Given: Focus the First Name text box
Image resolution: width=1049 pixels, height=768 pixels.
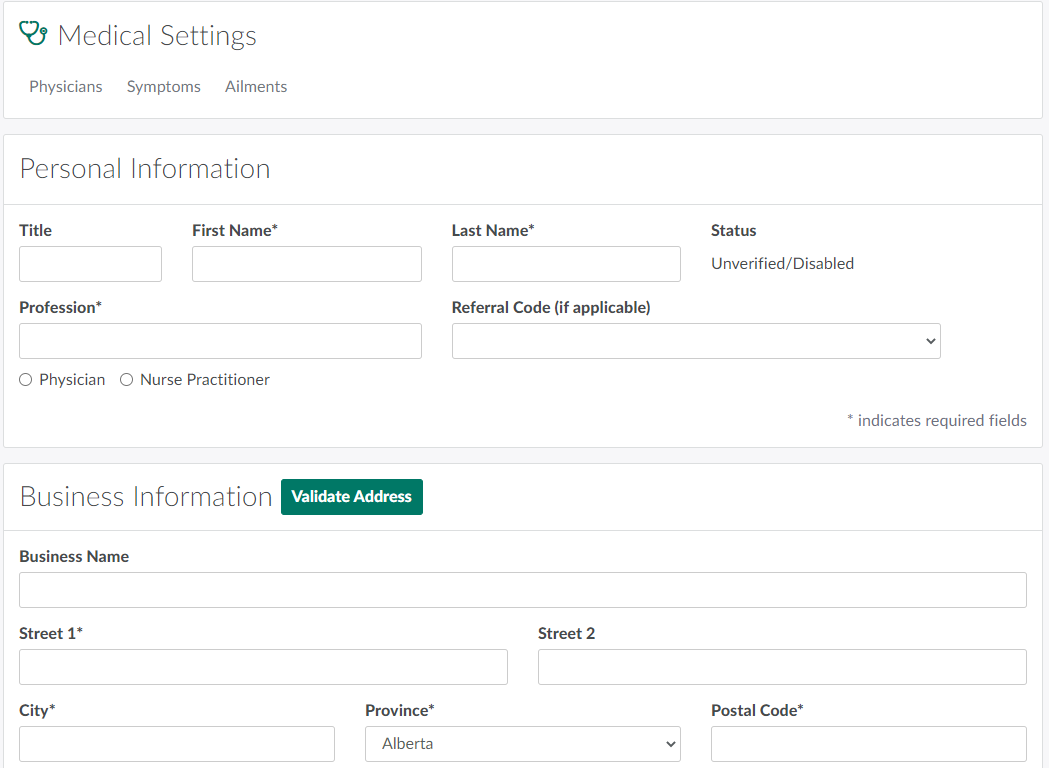Looking at the screenshot, I should (x=306, y=264).
